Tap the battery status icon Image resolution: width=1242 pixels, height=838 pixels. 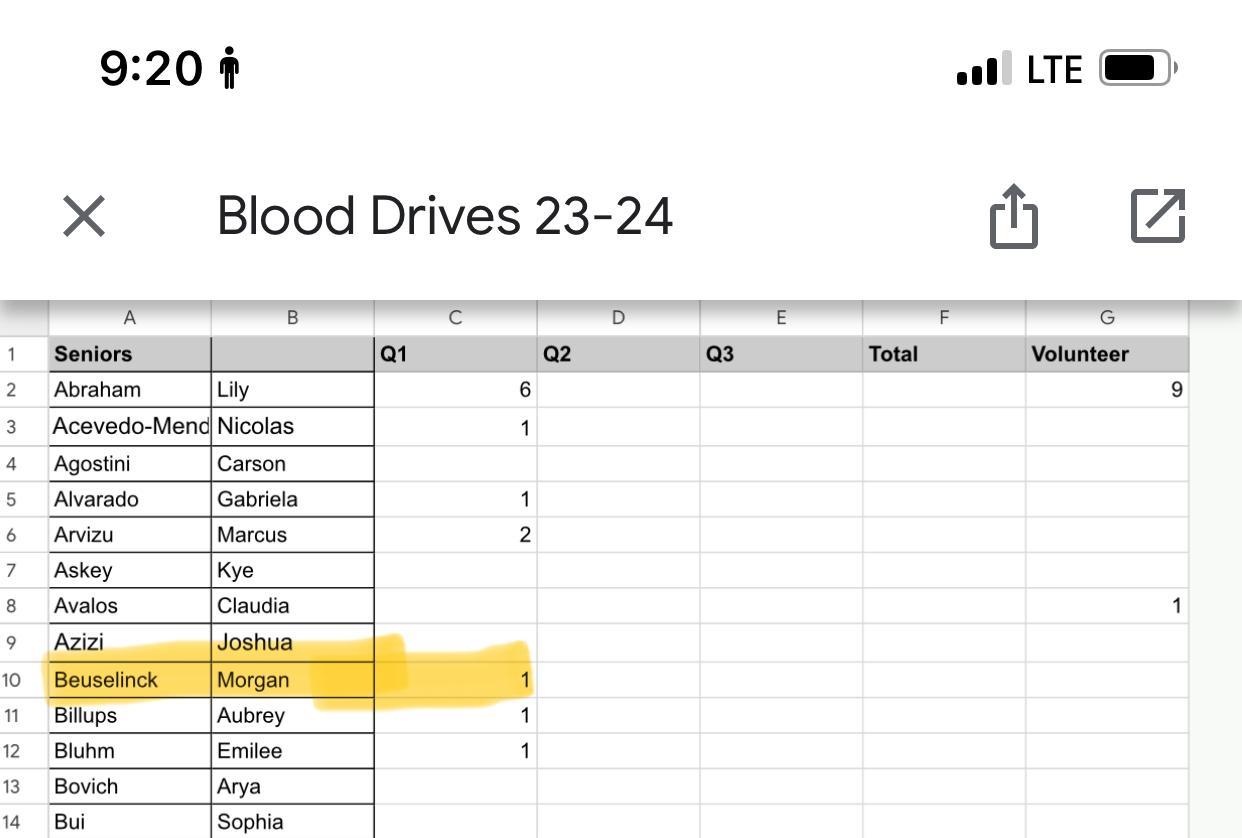tap(1138, 69)
